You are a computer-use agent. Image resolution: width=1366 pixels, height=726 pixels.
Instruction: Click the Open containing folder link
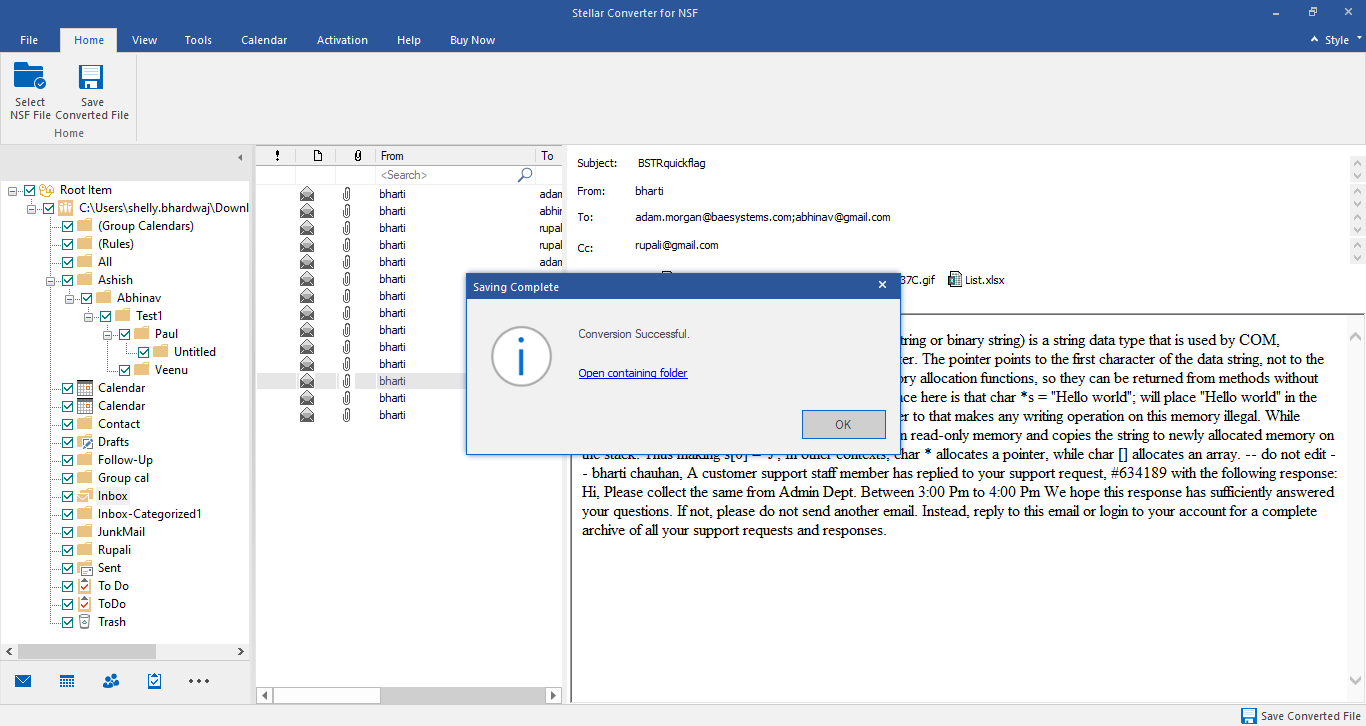pyautogui.click(x=633, y=373)
